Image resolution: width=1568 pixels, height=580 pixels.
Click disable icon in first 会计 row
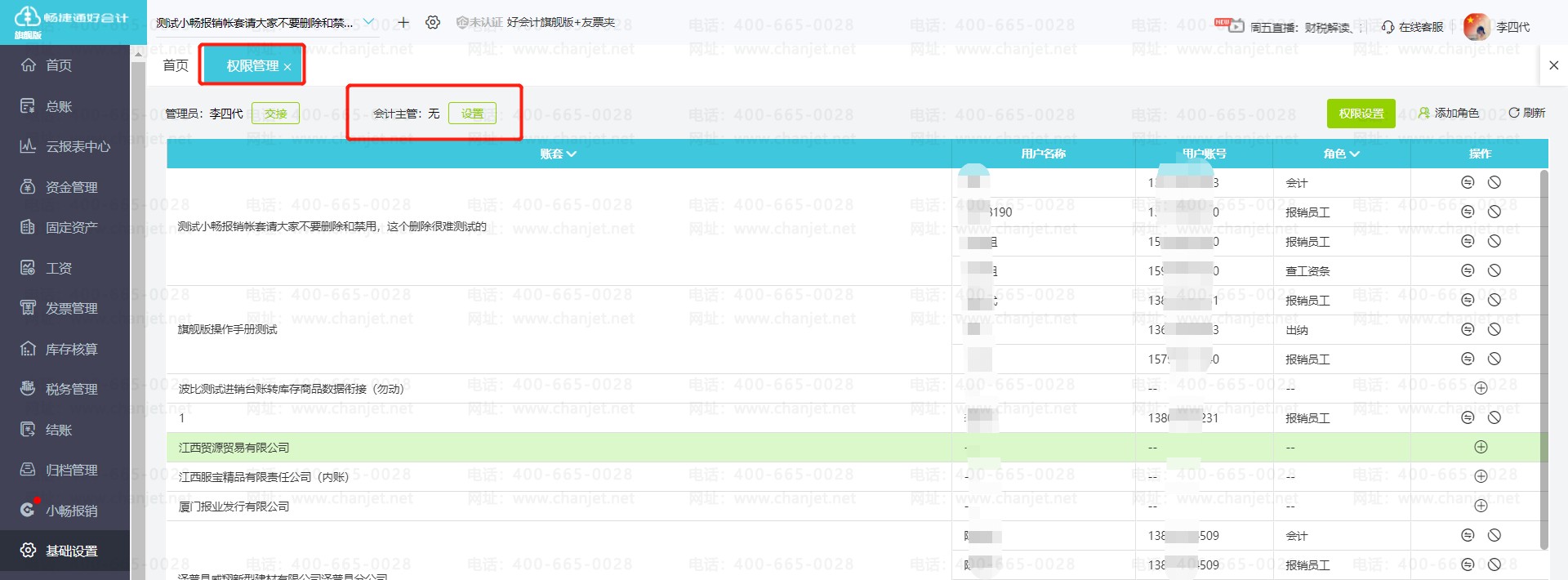click(x=1494, y=182)
